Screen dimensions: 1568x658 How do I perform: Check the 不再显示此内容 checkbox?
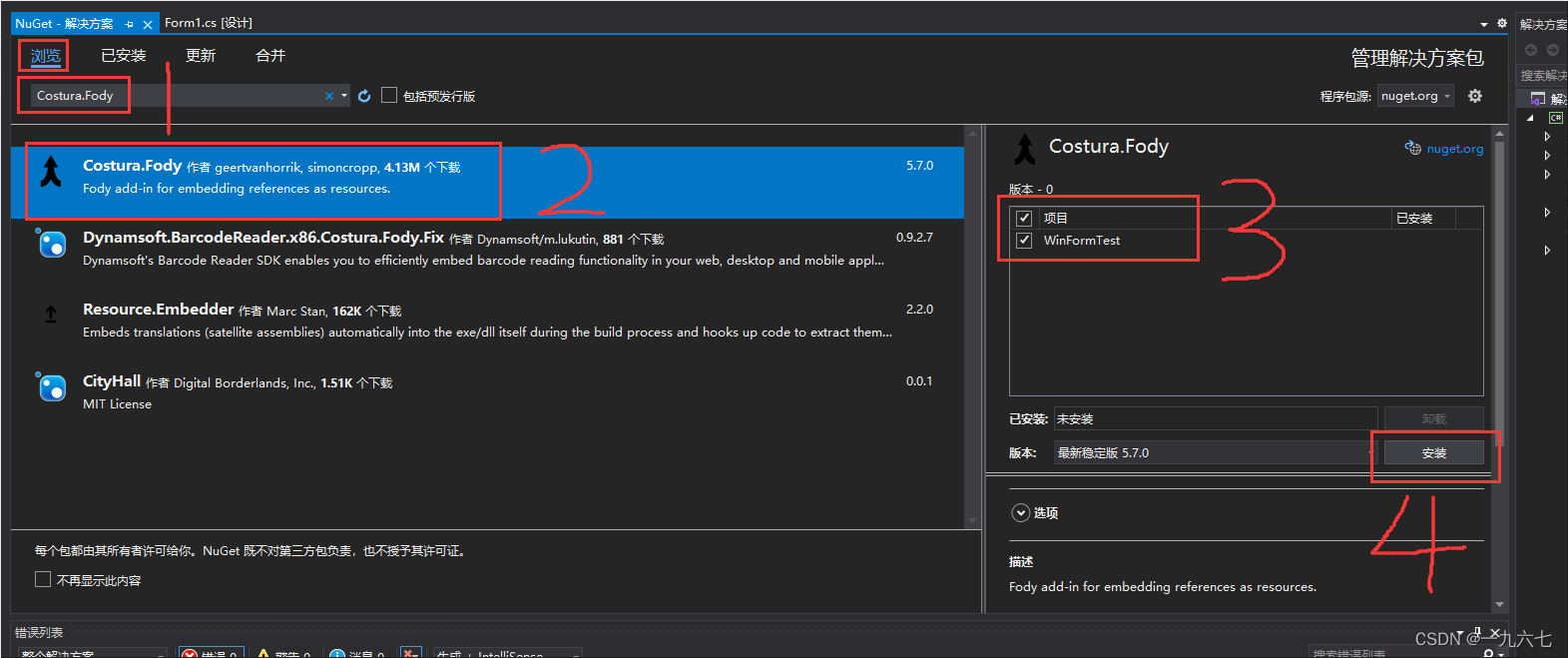[x=43, y=579]
